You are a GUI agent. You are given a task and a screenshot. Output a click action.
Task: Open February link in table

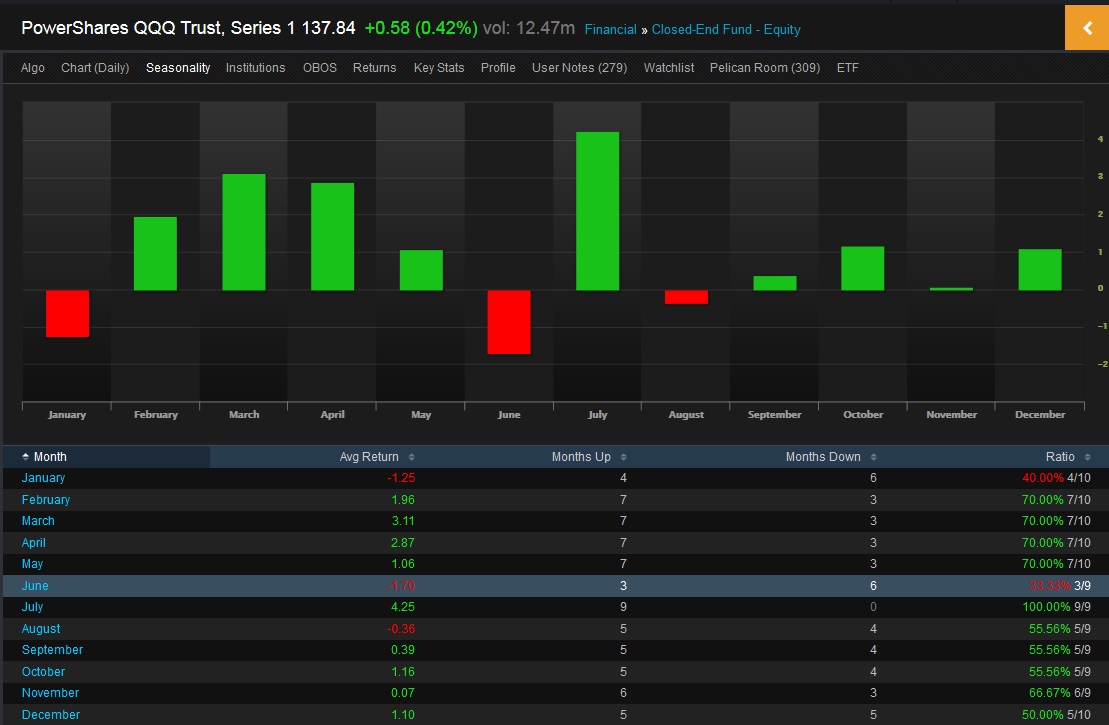coord(46,499)
